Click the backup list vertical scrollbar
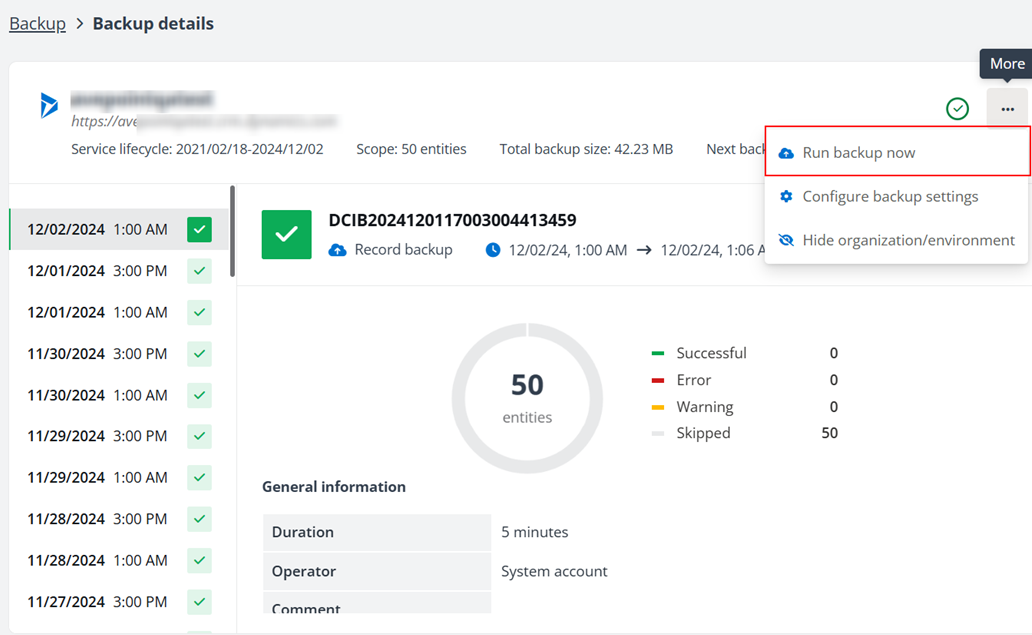This screenshot has height=635, width=1032. tap(233, 231)
